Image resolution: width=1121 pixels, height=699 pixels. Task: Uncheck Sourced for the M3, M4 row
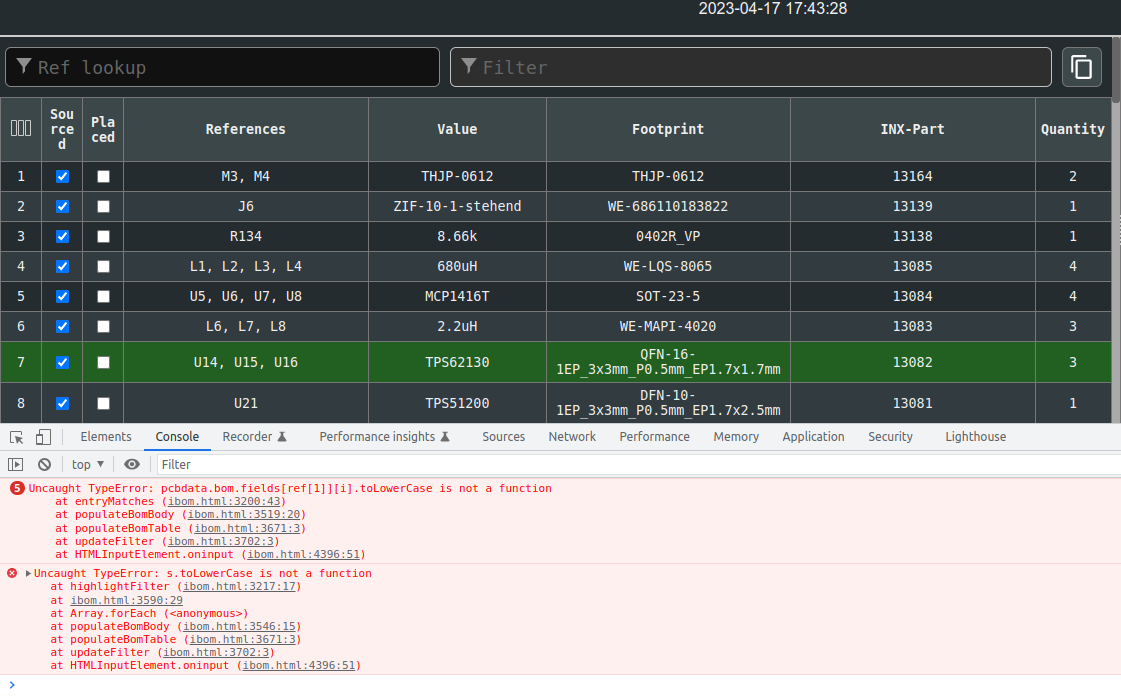[x=62, y=176]
